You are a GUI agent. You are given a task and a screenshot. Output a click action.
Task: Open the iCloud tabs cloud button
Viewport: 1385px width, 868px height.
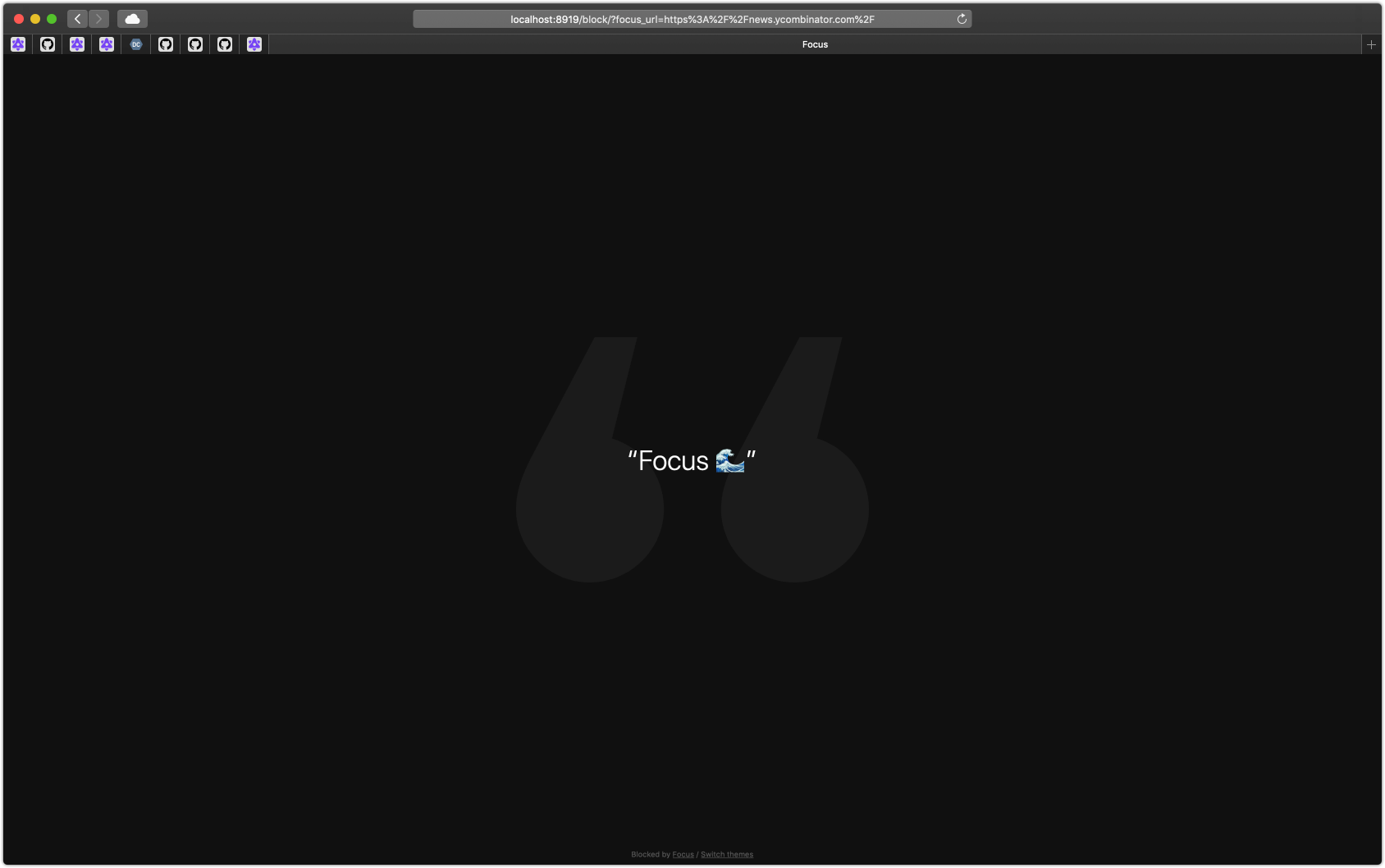click(x=132, y=19)
